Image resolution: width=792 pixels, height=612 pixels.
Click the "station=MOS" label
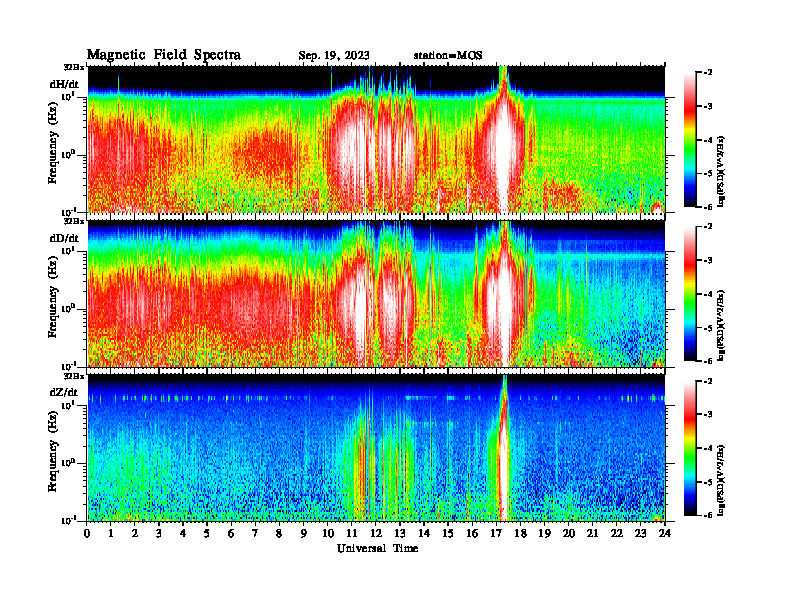click(x=448, y=56)
